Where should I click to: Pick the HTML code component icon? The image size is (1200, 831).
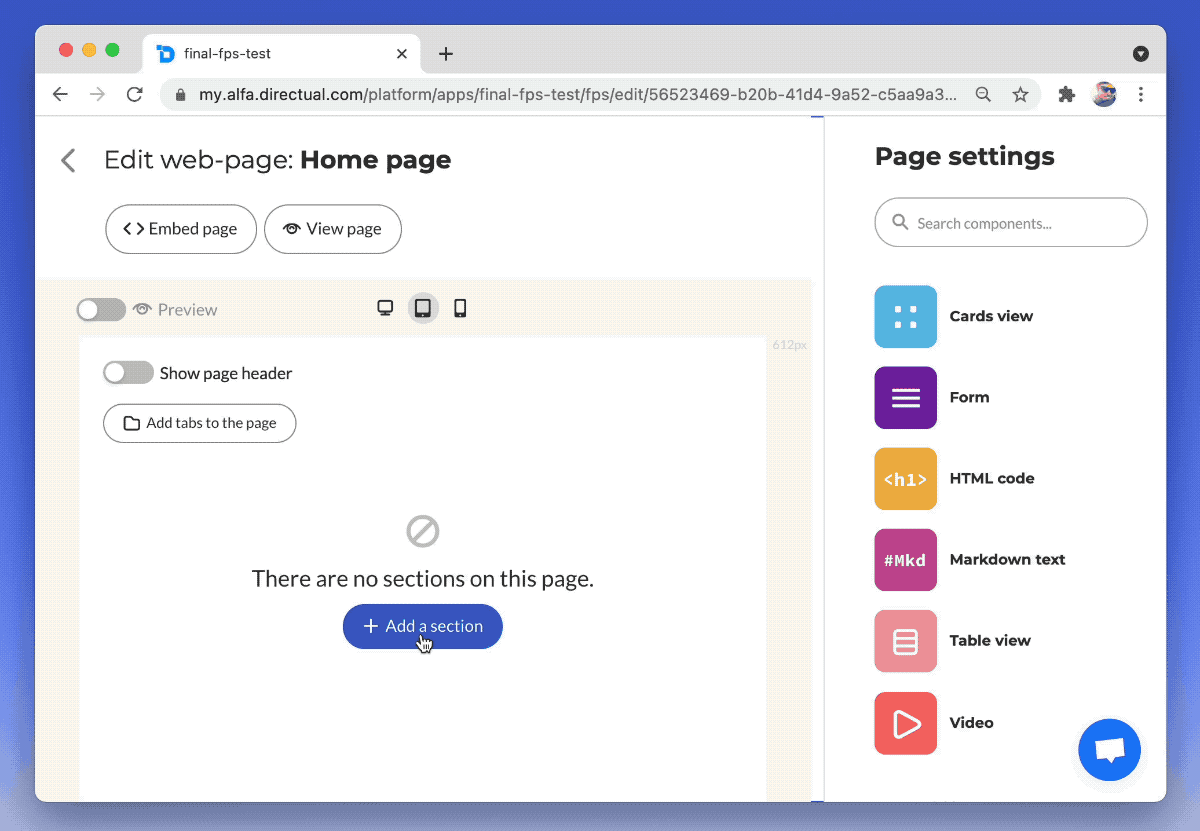coord(905,479)
